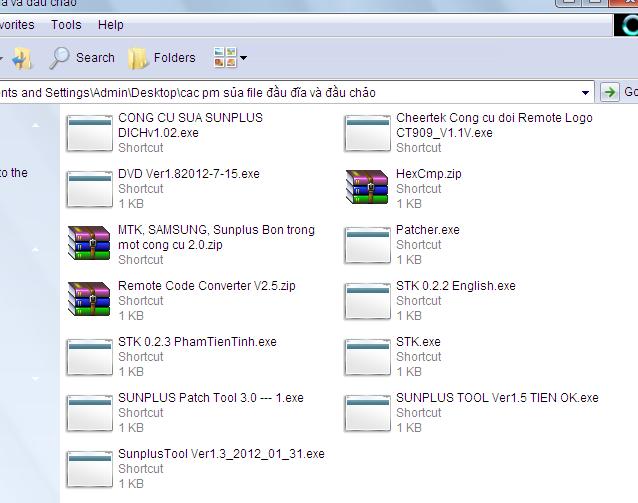Click the STK.exe shortcut icon
The image size is (638, 503).
pos(367,357)
